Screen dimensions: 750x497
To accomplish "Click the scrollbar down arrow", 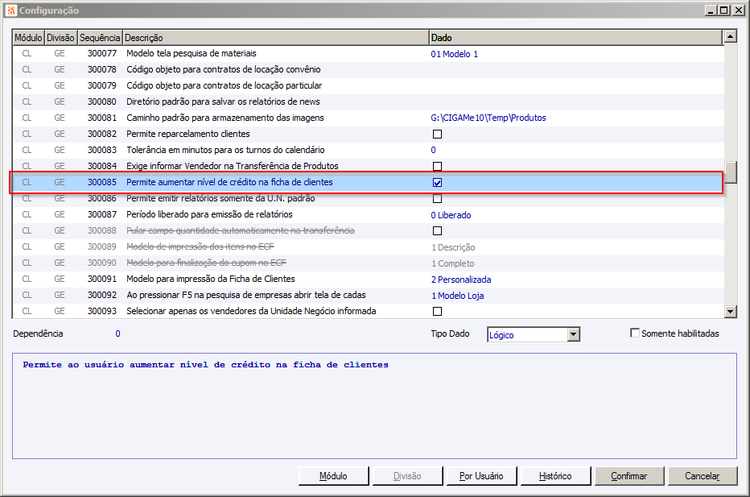I will (730, 311).
